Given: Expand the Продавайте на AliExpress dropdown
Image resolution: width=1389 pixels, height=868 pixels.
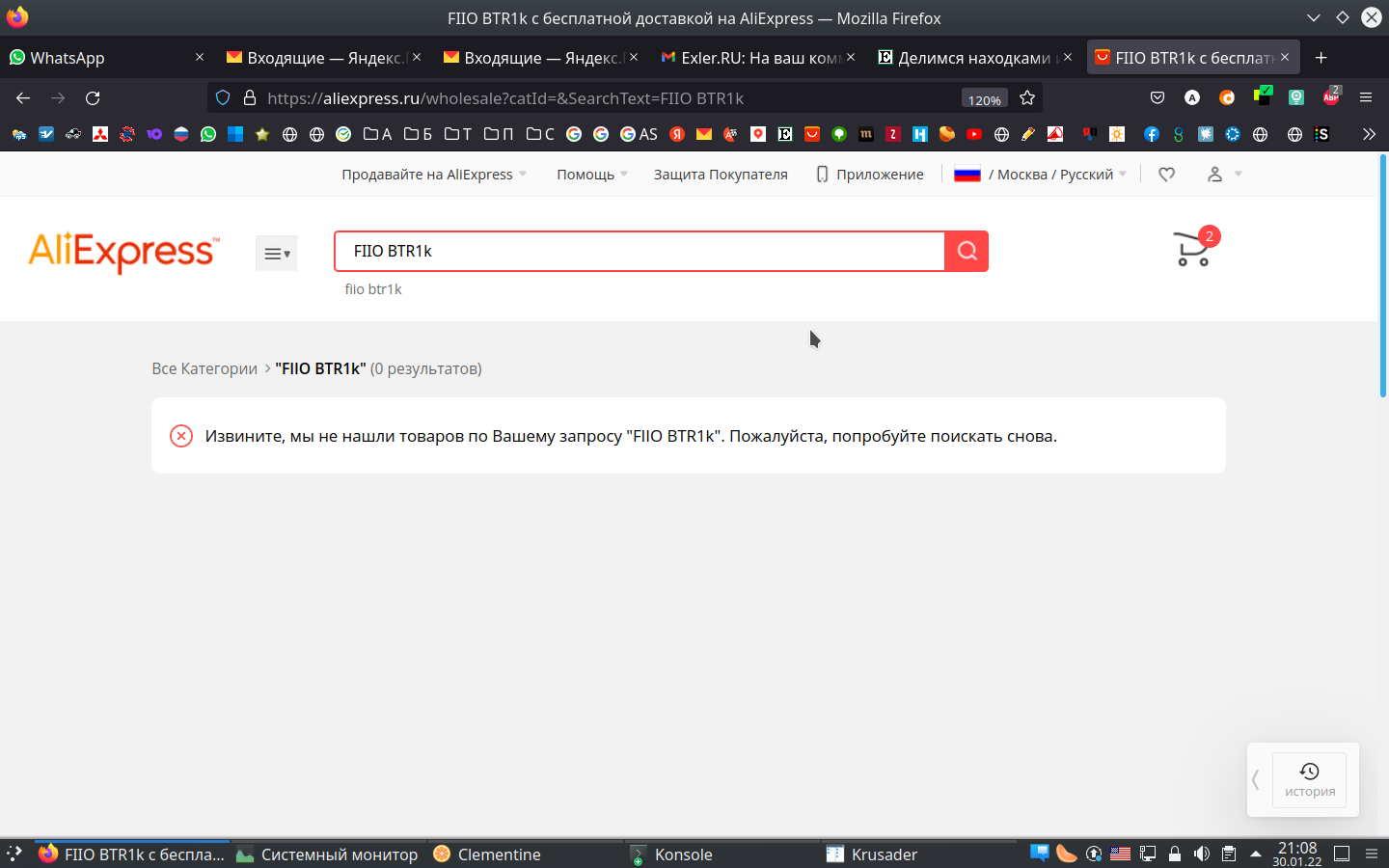Looking at the screenshot, I should (x=434, y=175).
